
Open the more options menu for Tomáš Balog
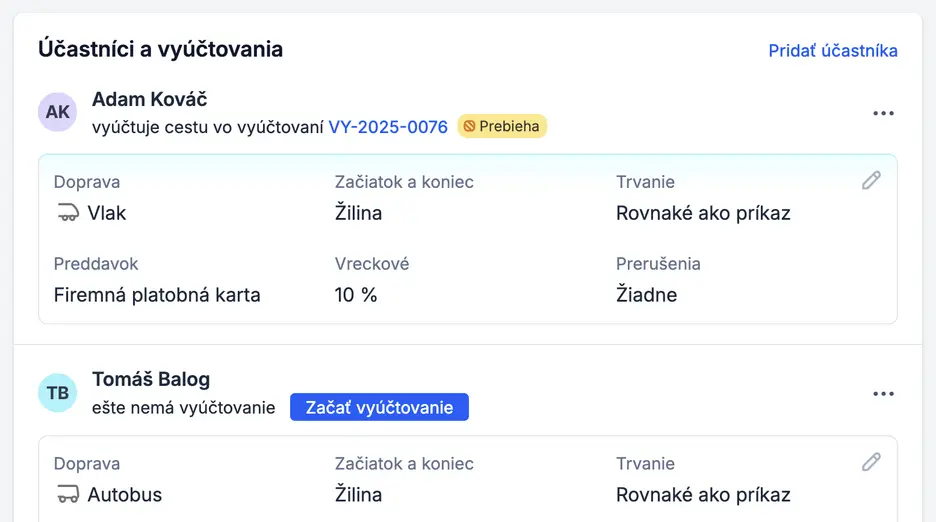click(883, 394)
